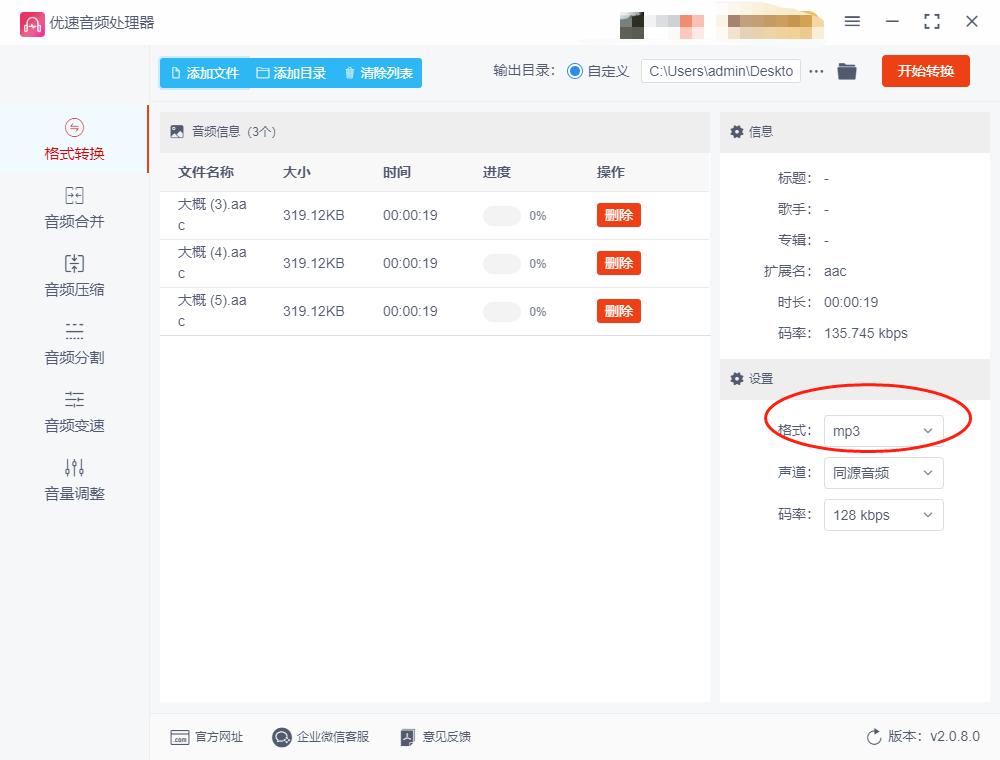The height and width of the screenshot is (760, 1000).
Task: Open the 格式 mp3 format dropdown
Action: pyautogui.click(x=883, y=430)
